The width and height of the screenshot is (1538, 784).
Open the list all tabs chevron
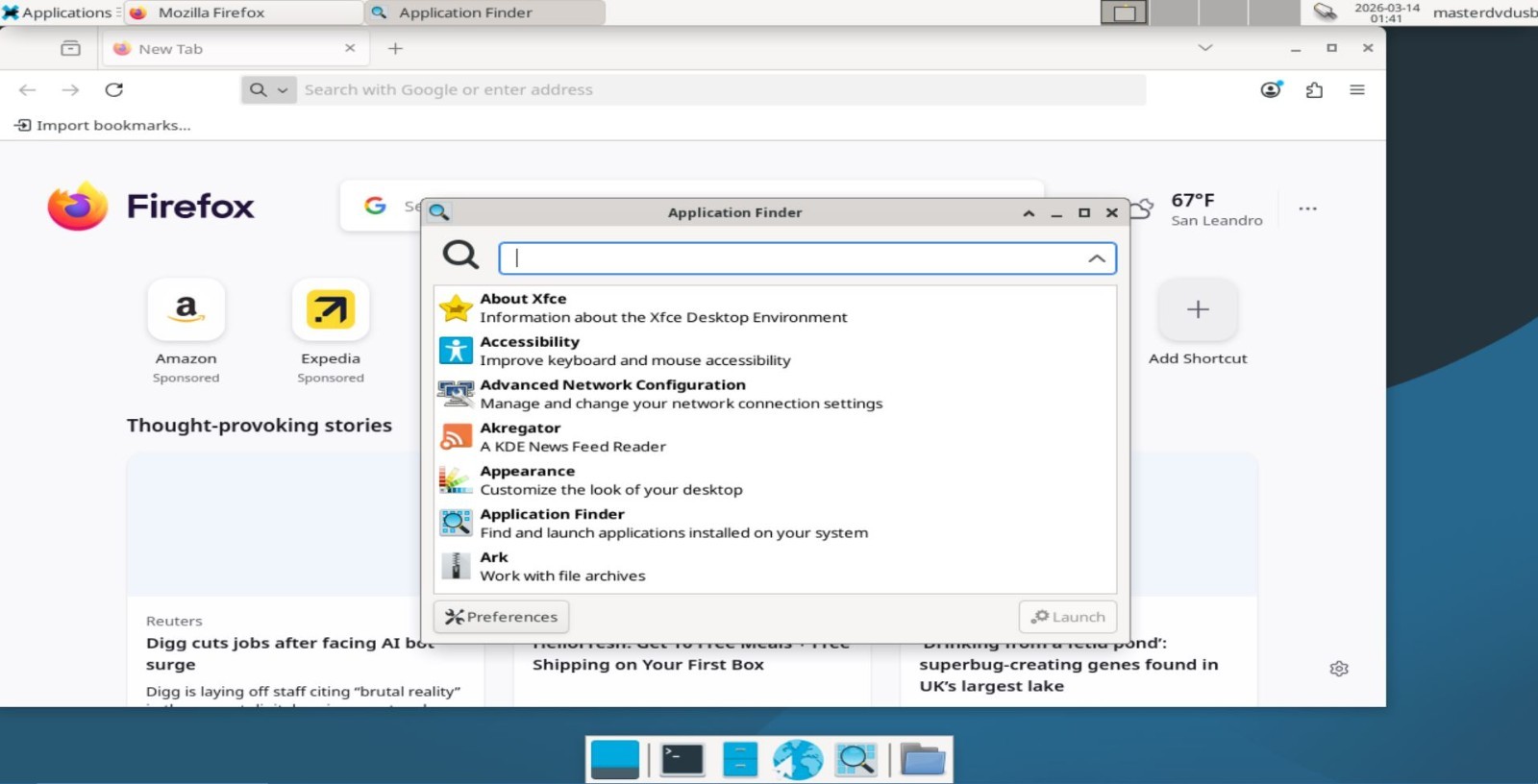pyautogui.click(x=1205, y=47)
